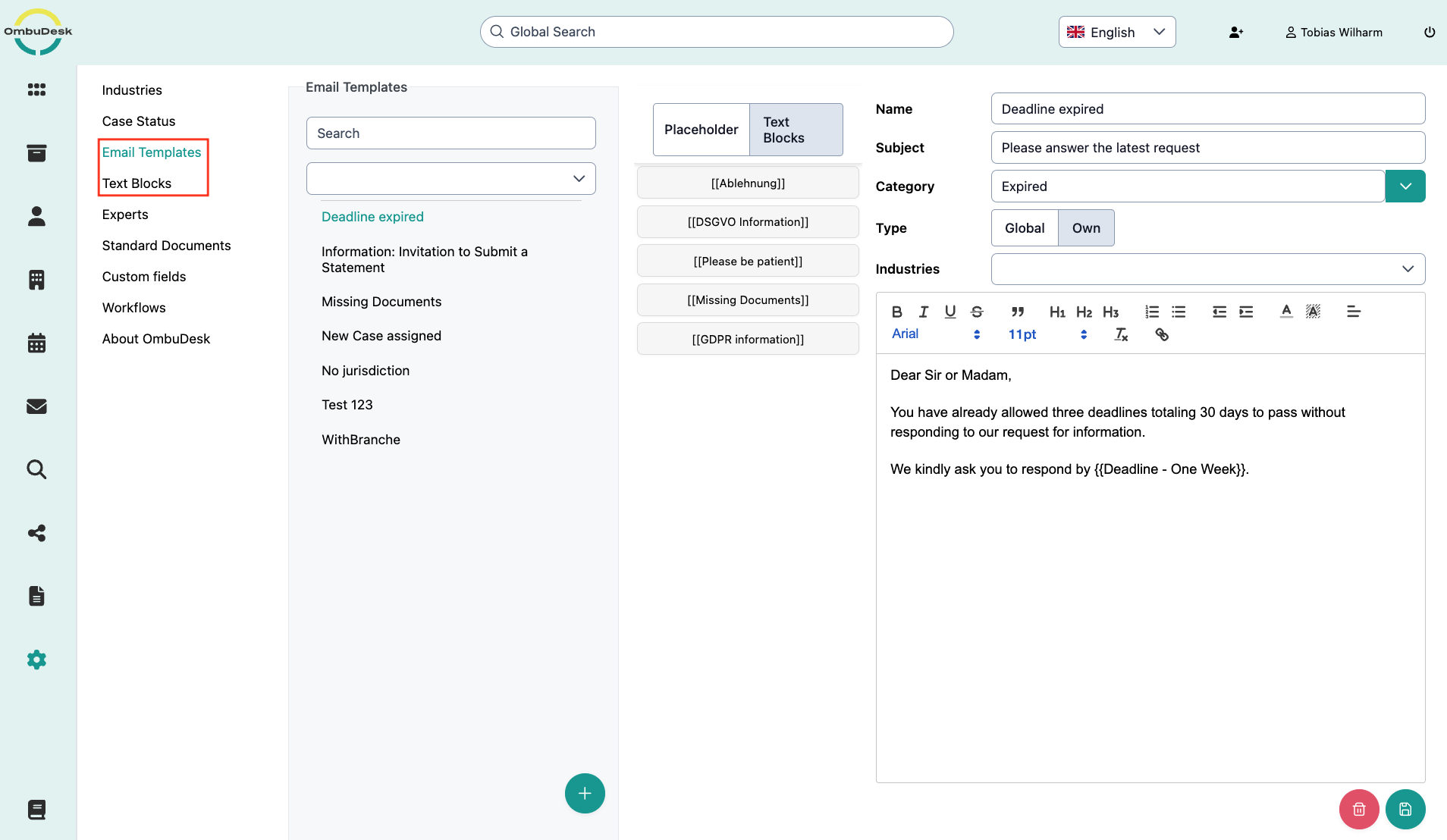This screenshot has height=840, width=1447.
Task: Increase indent in editor
Action: [1246, 312]
